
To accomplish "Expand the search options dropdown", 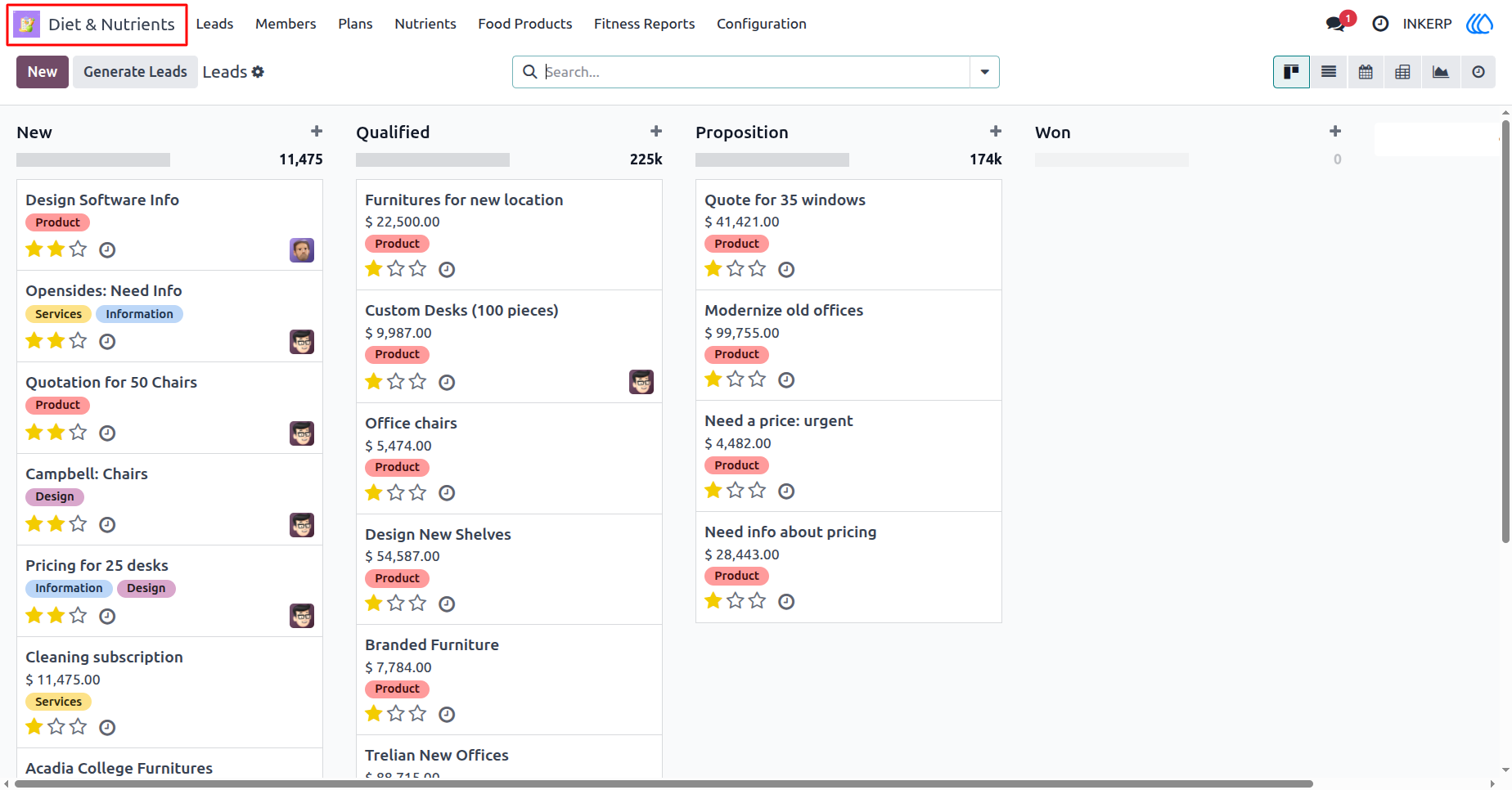I will pos(984,72).
